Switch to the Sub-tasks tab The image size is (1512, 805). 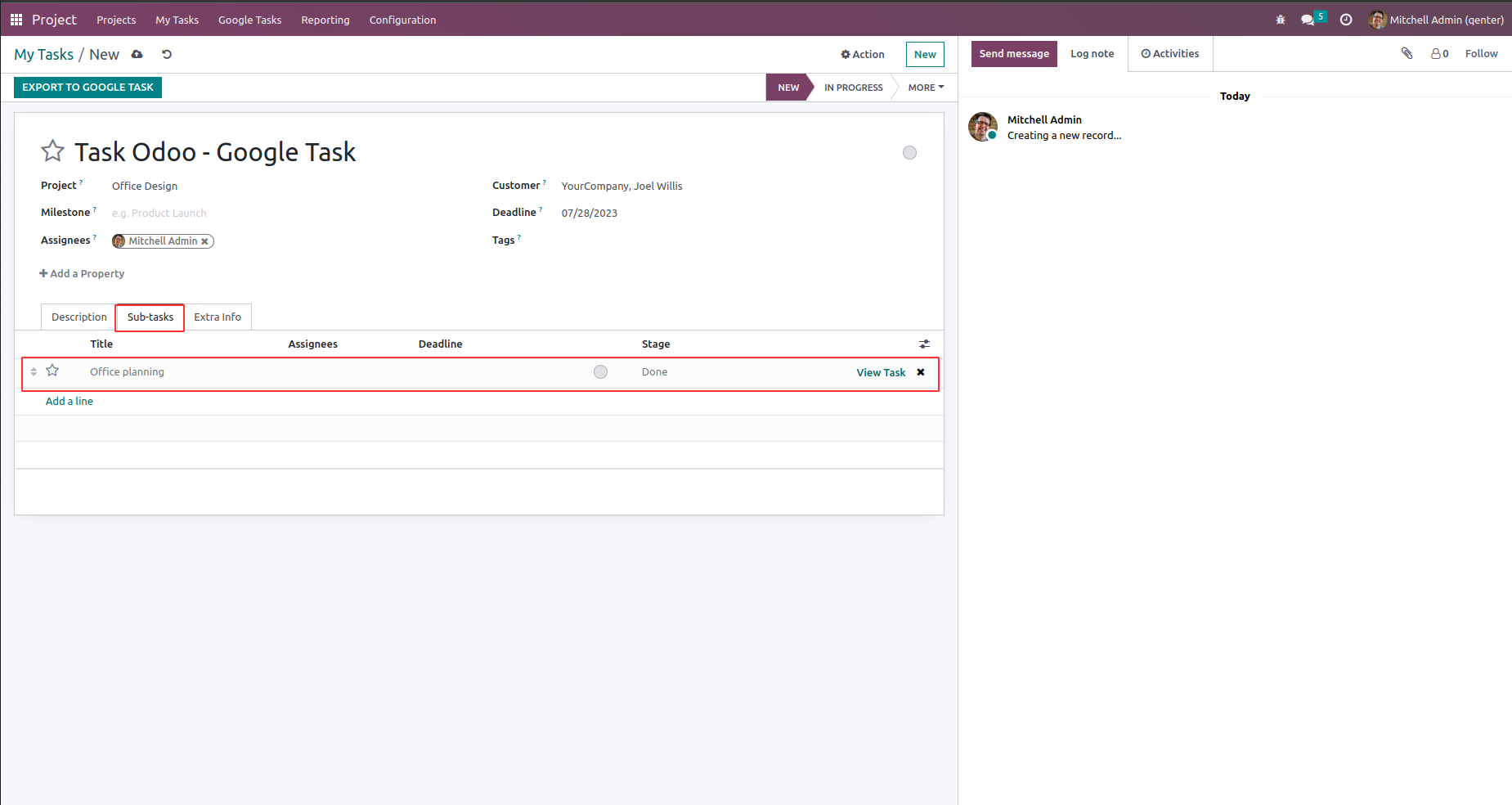point(150,317)
